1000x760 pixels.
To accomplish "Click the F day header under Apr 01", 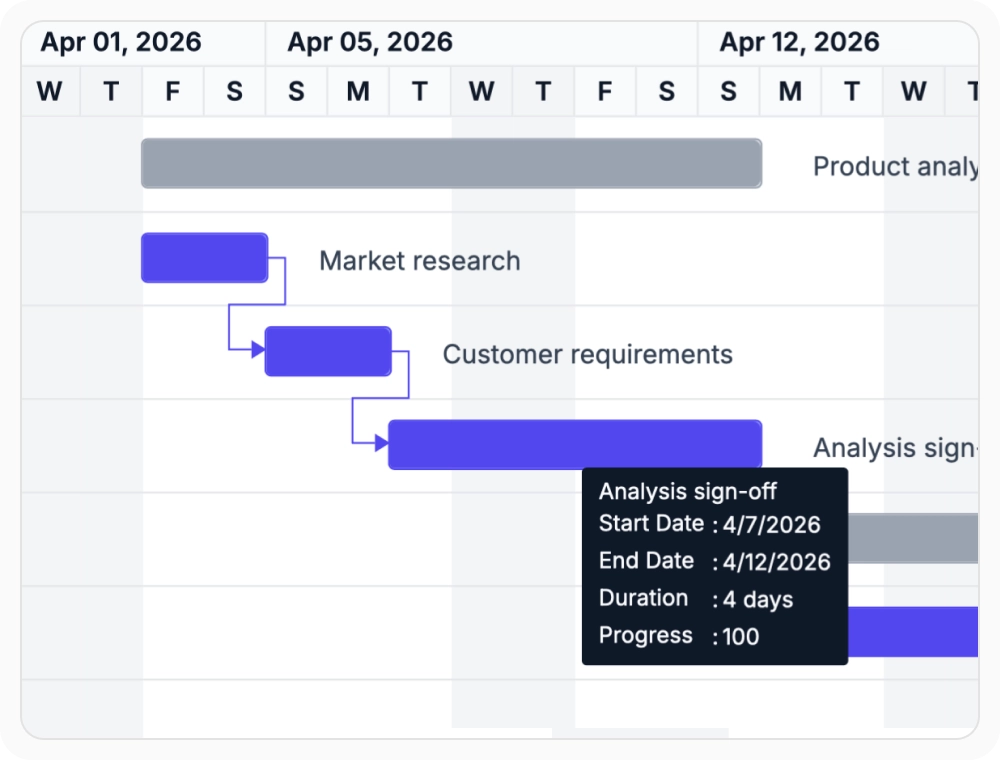I will click(173, 91).
